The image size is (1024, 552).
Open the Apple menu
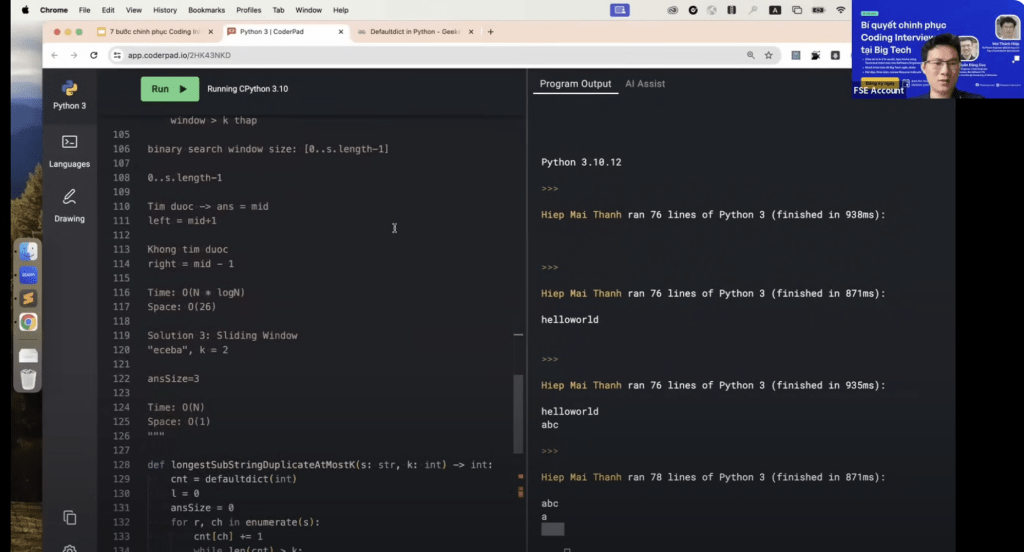click(x=25, y=10)
